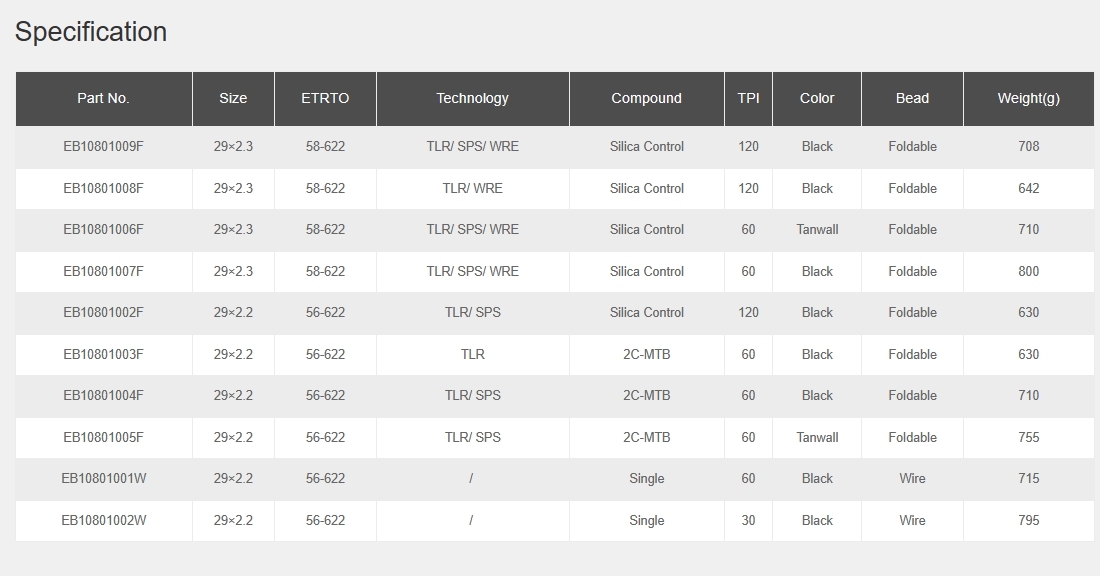Click the Color column header

coord(817,99)
